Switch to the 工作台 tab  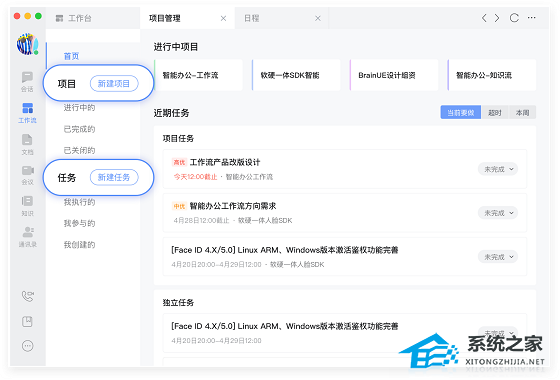(x=93, y=18)
